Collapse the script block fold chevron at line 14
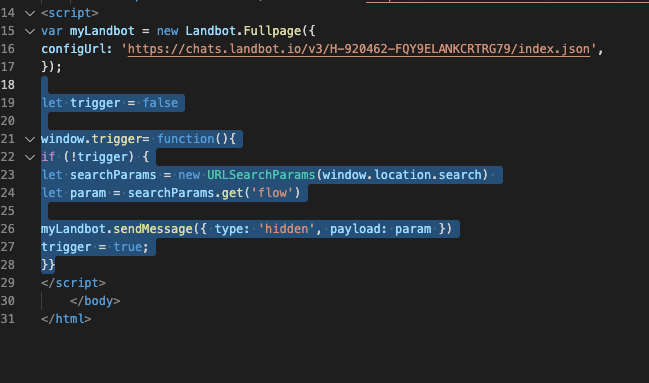Screen dimensions: 649x383 tap(30, 13)
